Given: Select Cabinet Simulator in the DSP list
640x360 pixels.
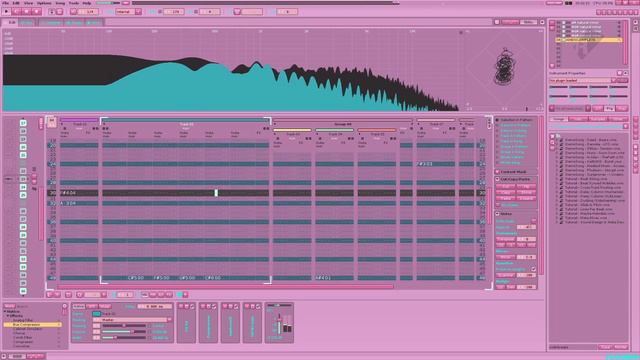Looking at the screenshot, I should pyautogui.click(x=28, y=329).
